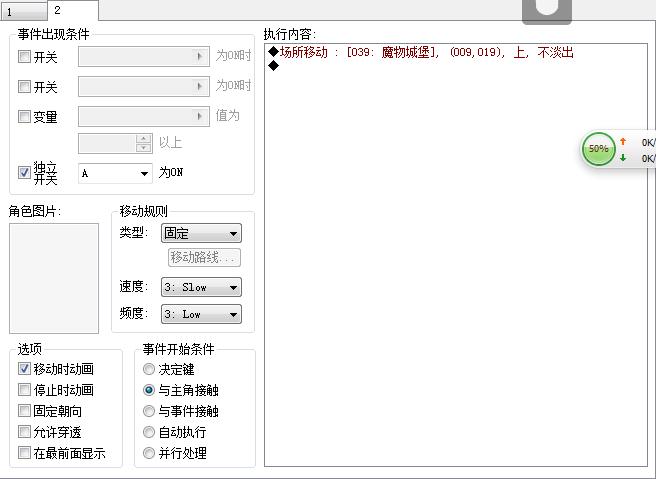Click the 事件出现条件 group label
Viewport: 656px width, 479px height.
pos(53,34)
